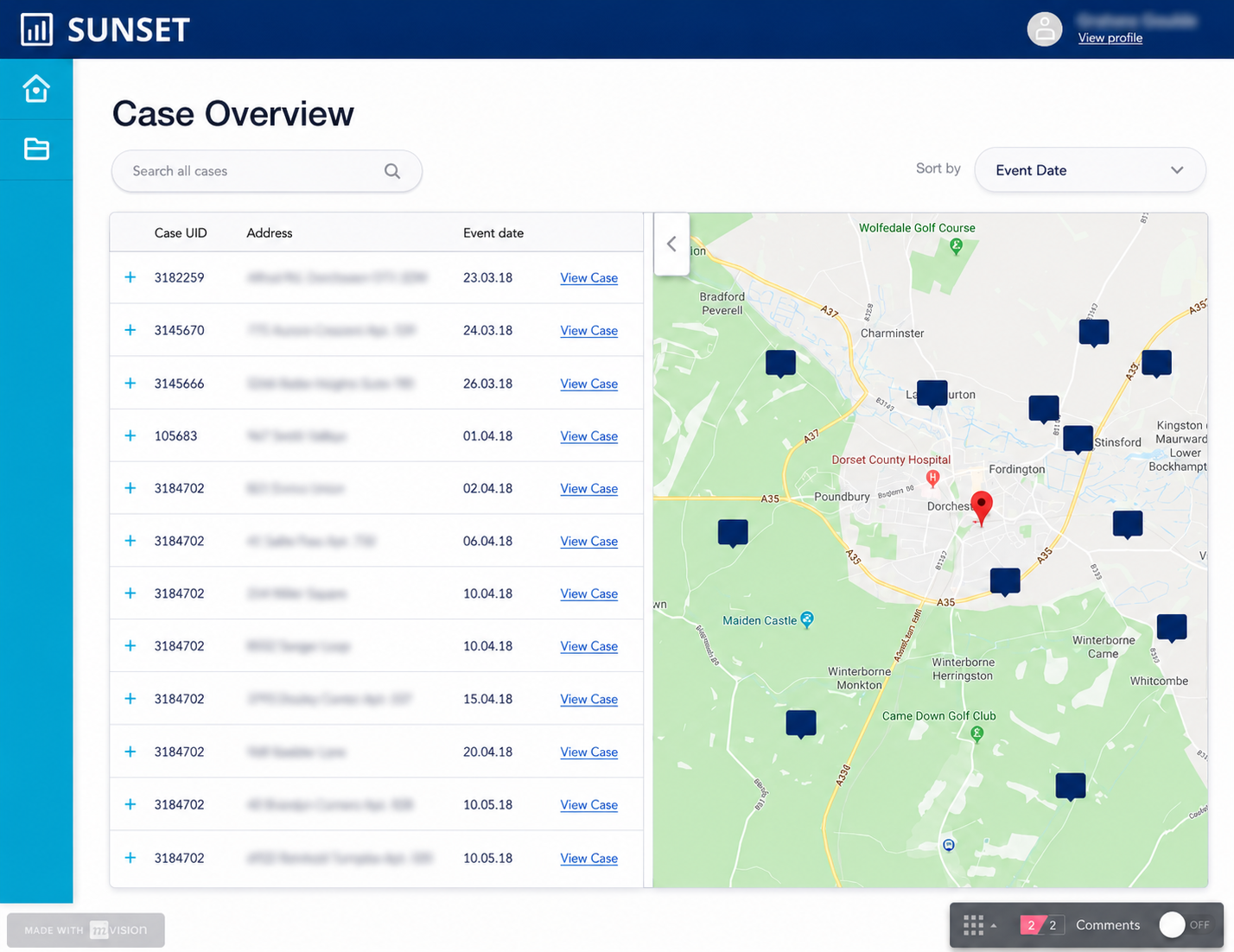Expand case 105683 row
The image size is (1234, 952).
(130, 435)
